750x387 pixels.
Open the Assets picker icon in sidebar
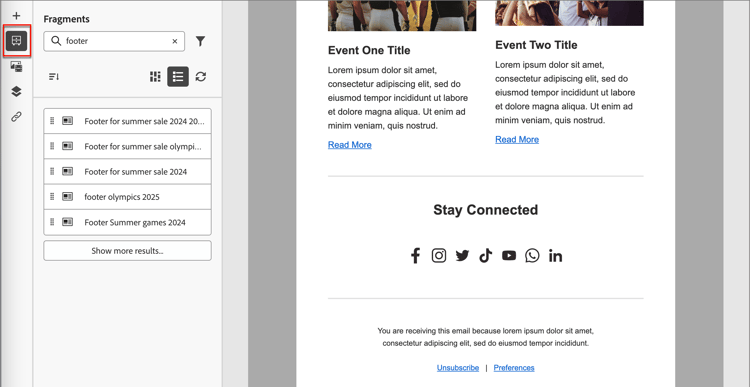tap(16, 66)
